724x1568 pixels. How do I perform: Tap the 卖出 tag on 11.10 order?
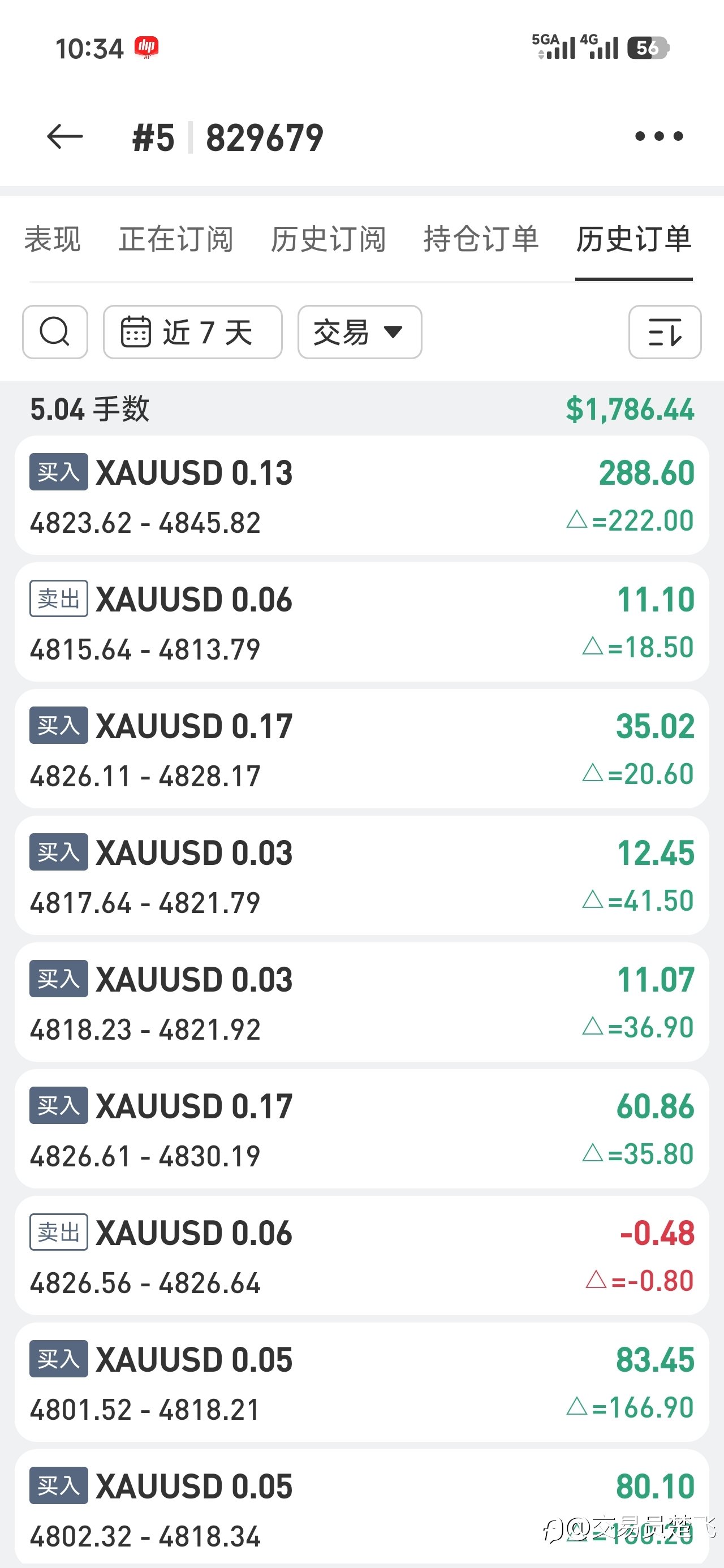click(x=58, y=599)
